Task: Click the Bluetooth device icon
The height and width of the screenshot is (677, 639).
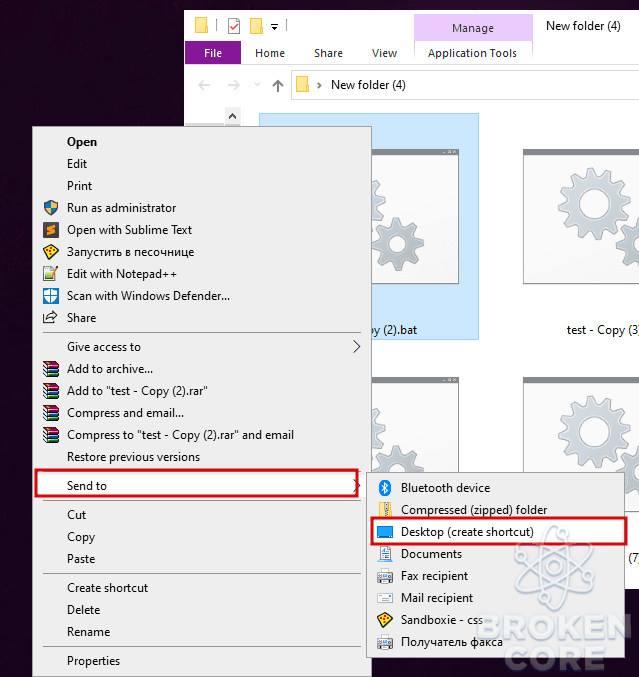Action: pyautogui.click(x=385, y=488)
